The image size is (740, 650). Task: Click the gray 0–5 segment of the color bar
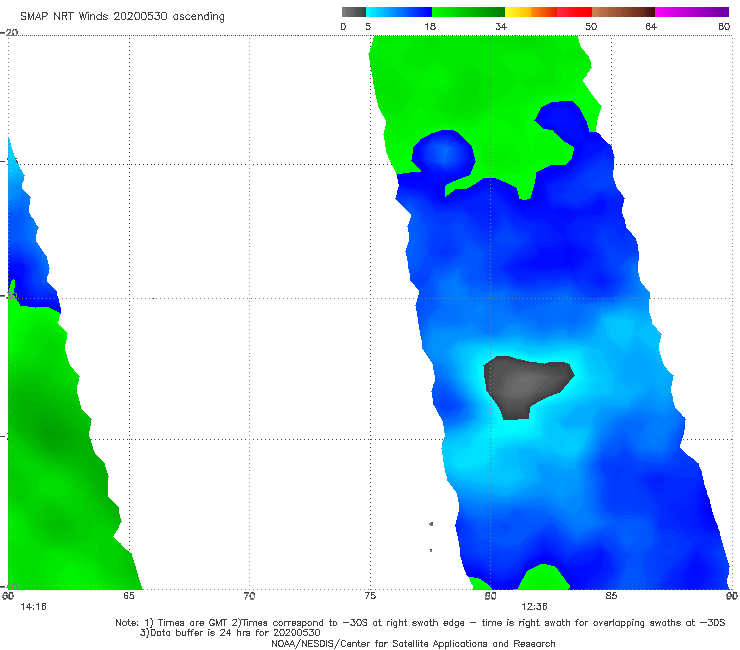click(353, 12)
